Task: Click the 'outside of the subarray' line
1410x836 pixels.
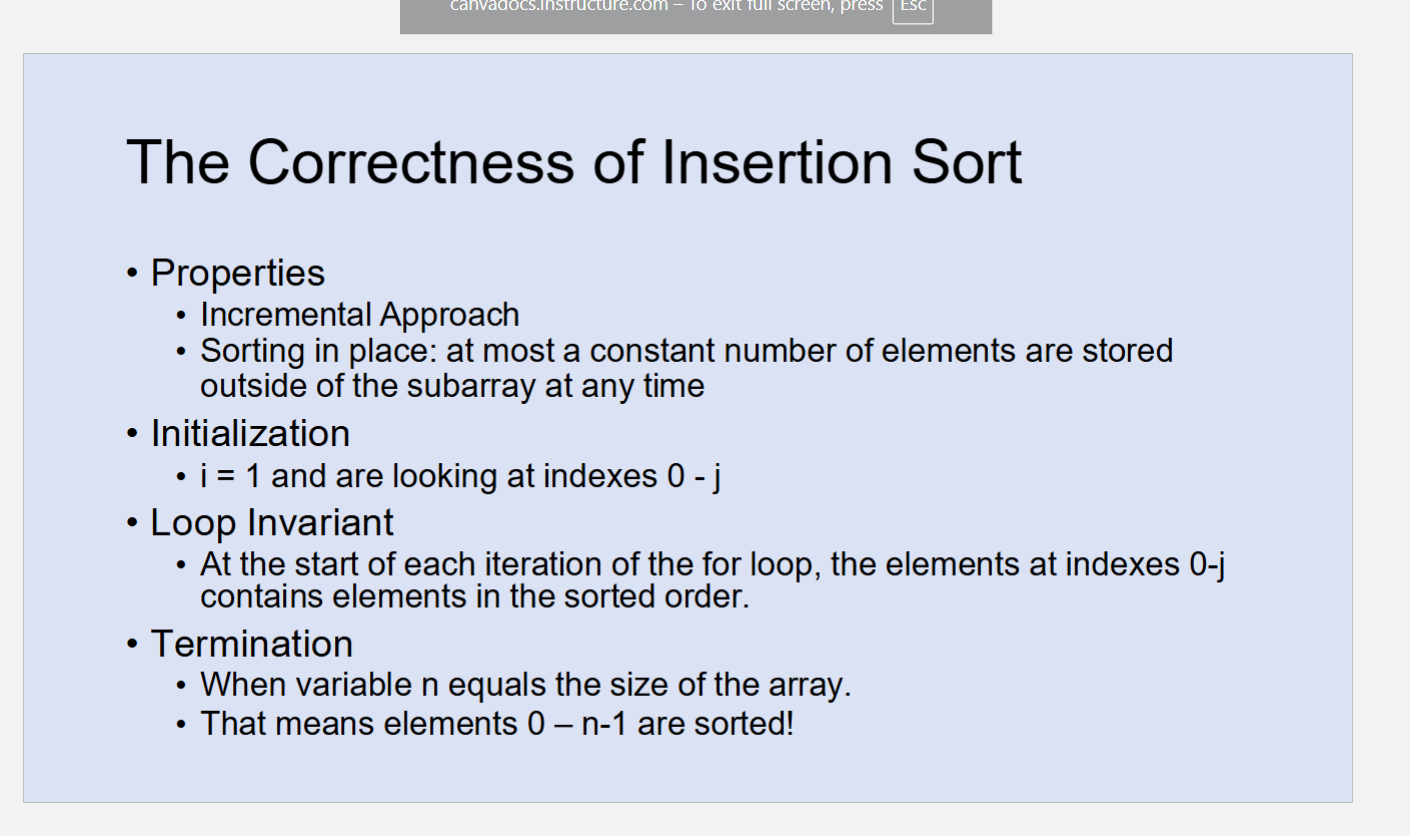Action: pyautogui.click(x=452, y=386)
